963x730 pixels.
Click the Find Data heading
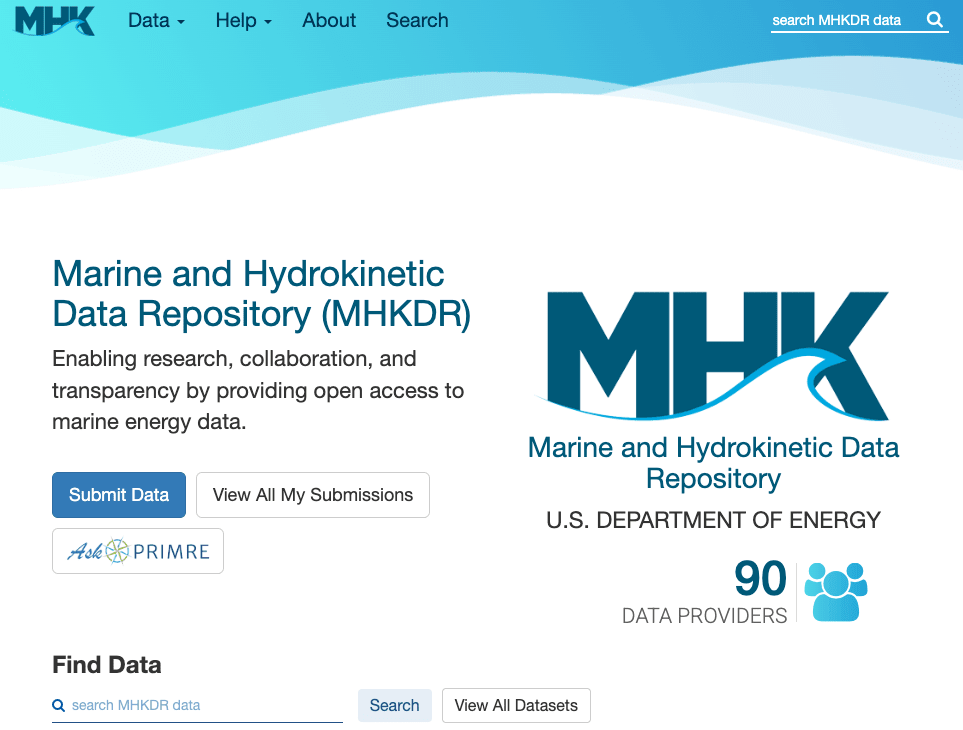pyautogui.click(x=107, y=665)
